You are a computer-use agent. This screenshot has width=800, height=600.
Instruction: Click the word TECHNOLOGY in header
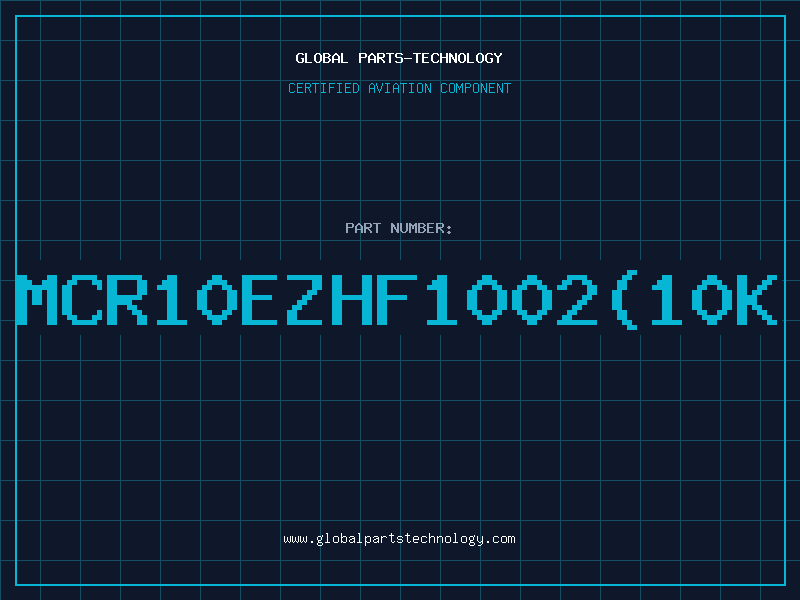[458, 58]
